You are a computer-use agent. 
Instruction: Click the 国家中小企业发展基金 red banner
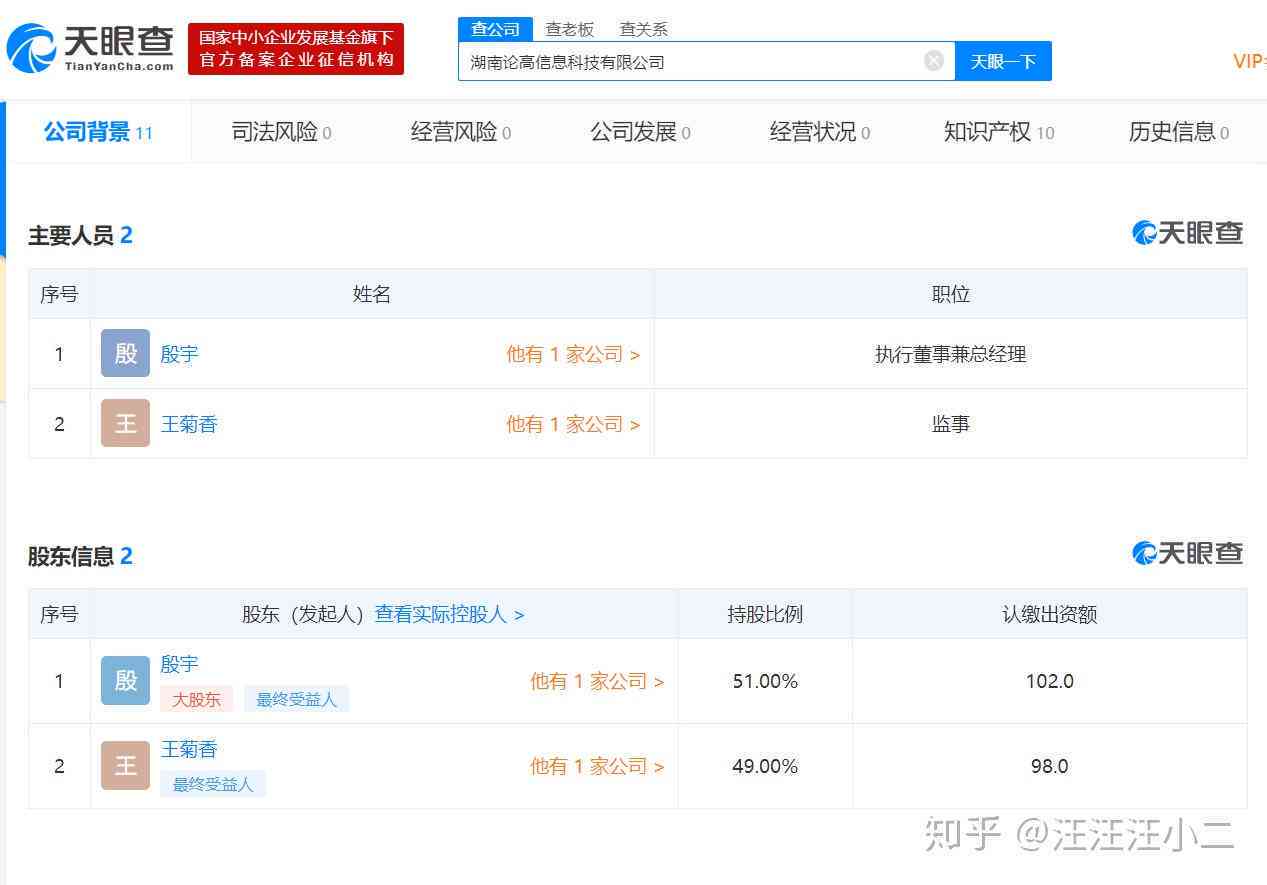pos(296,49)
